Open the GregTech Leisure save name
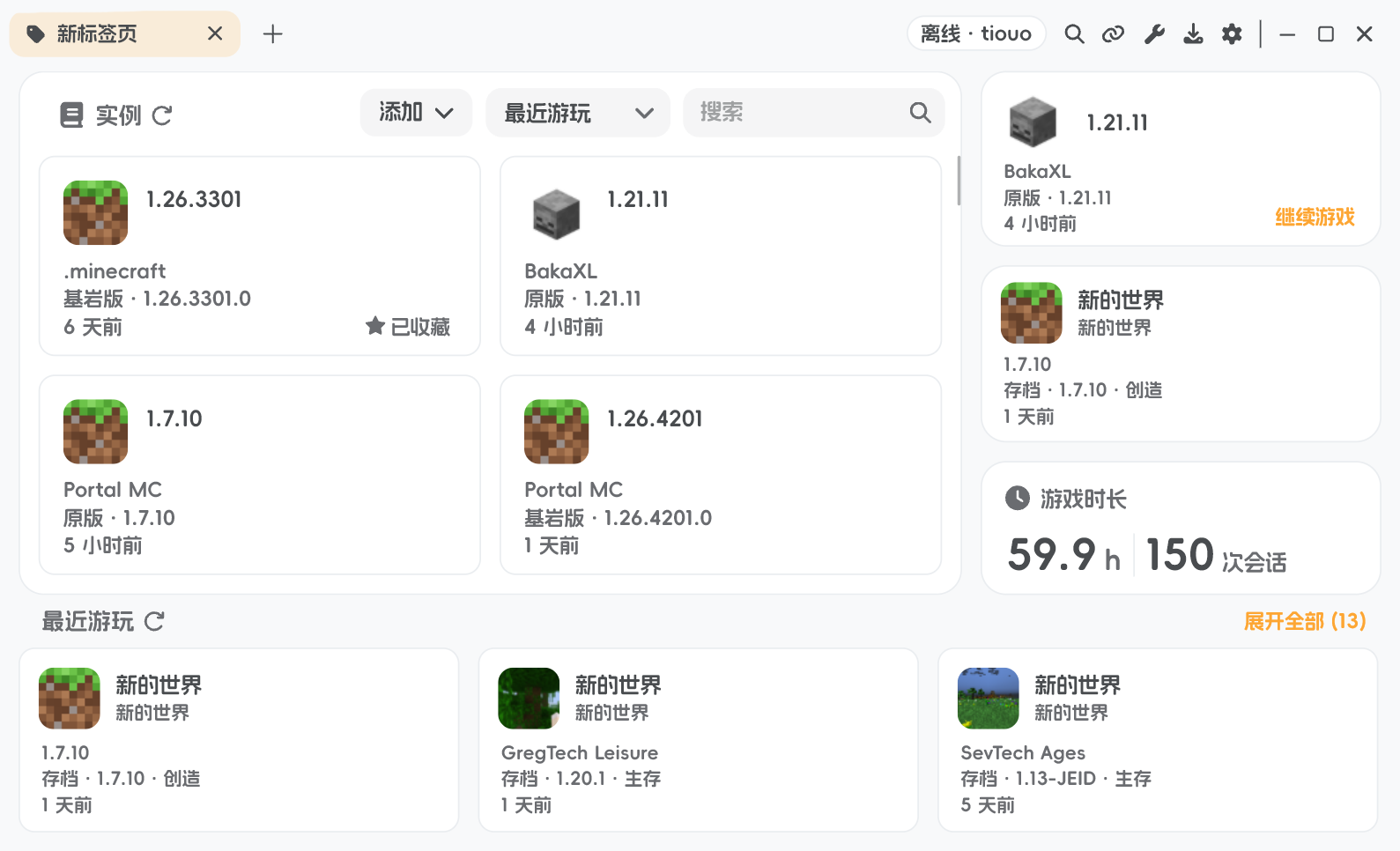The height and width of the screenshot is (851, 1400). coord(580,753)
